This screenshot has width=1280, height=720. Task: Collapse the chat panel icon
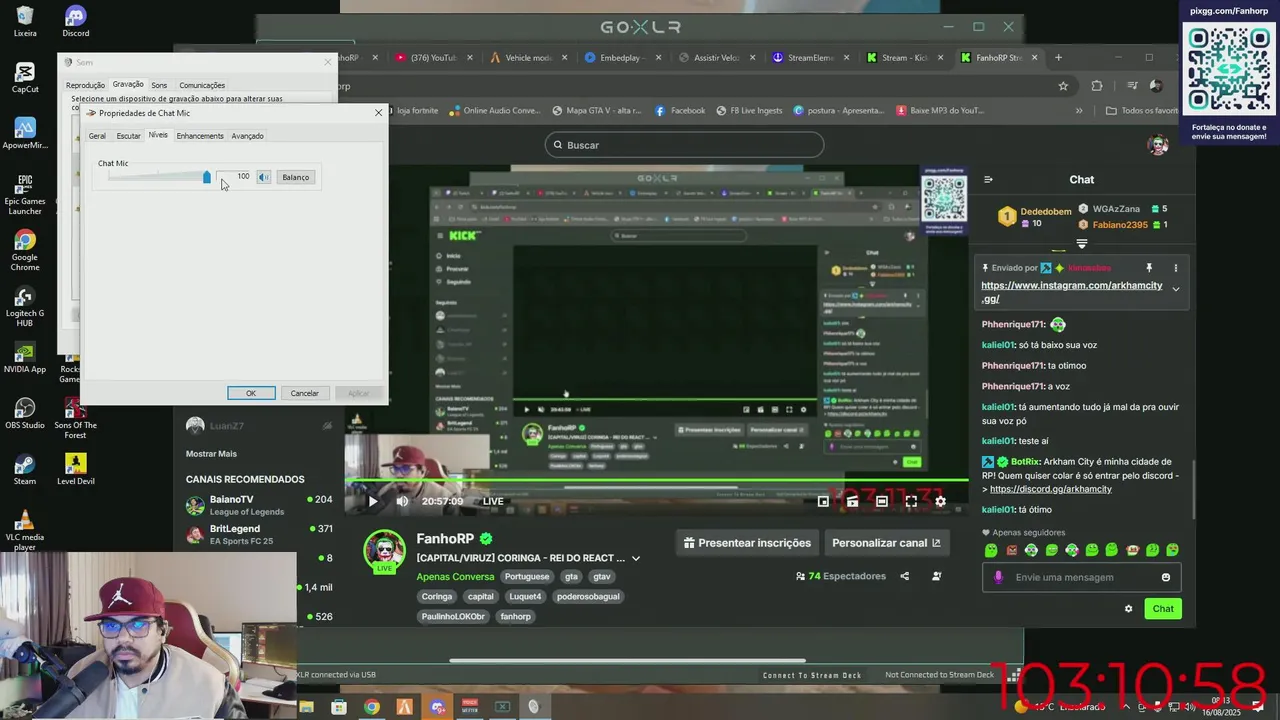[988, 180]
